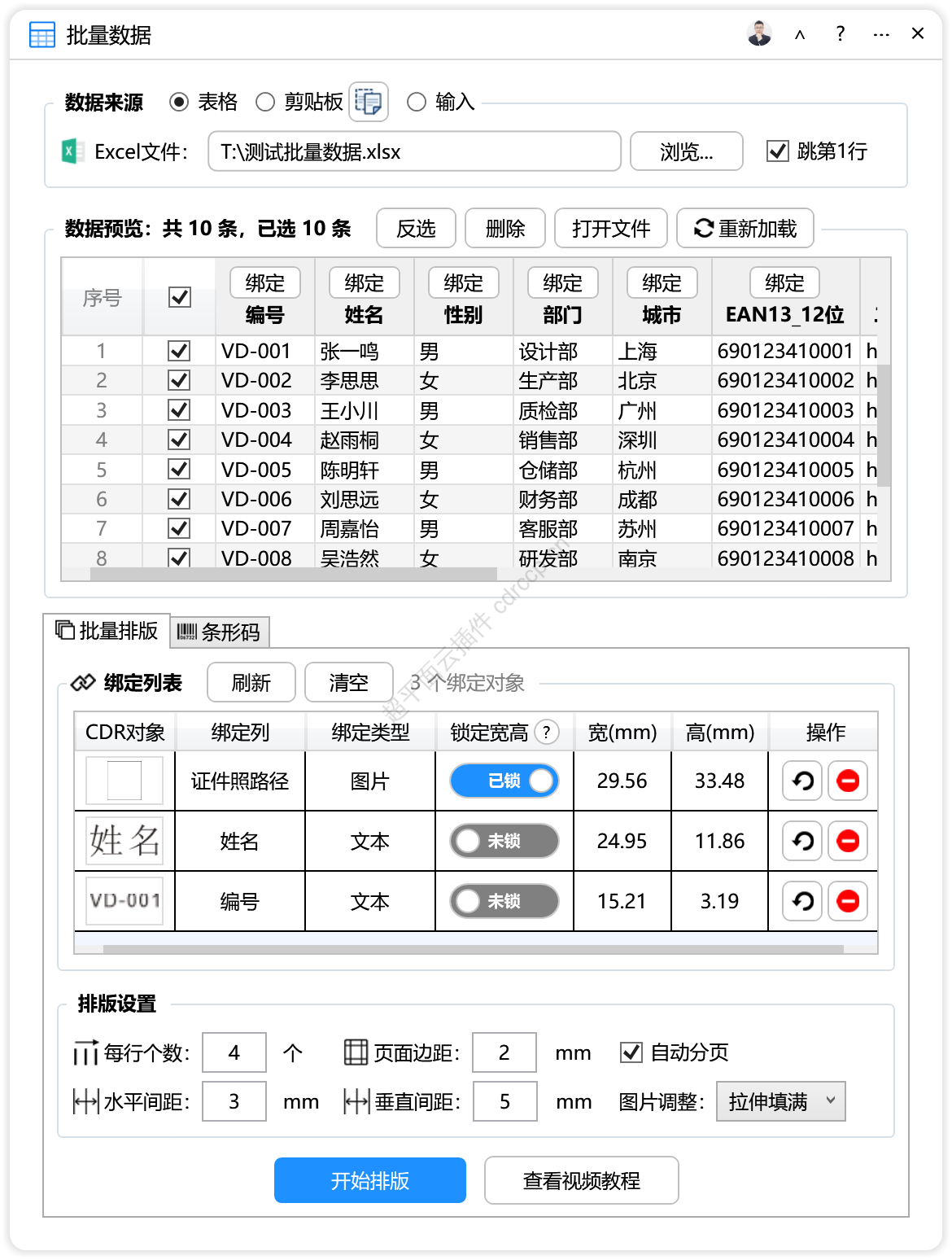Reset the 编号 binding row
Image resolution: width=952 pixels, height=1260 pixels.
tap(803, 901)
